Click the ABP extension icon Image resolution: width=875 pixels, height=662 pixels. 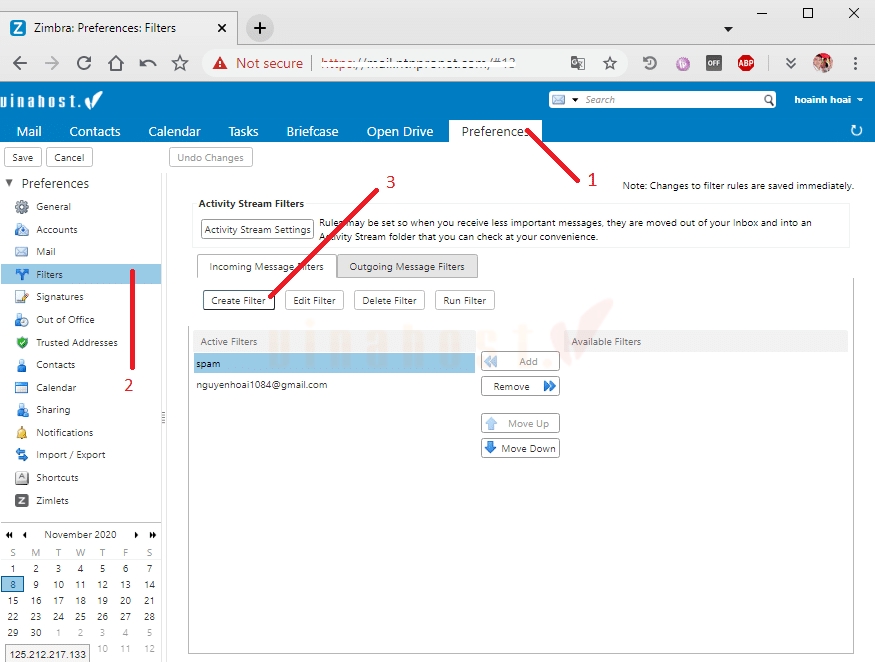(x=746, y=63)
